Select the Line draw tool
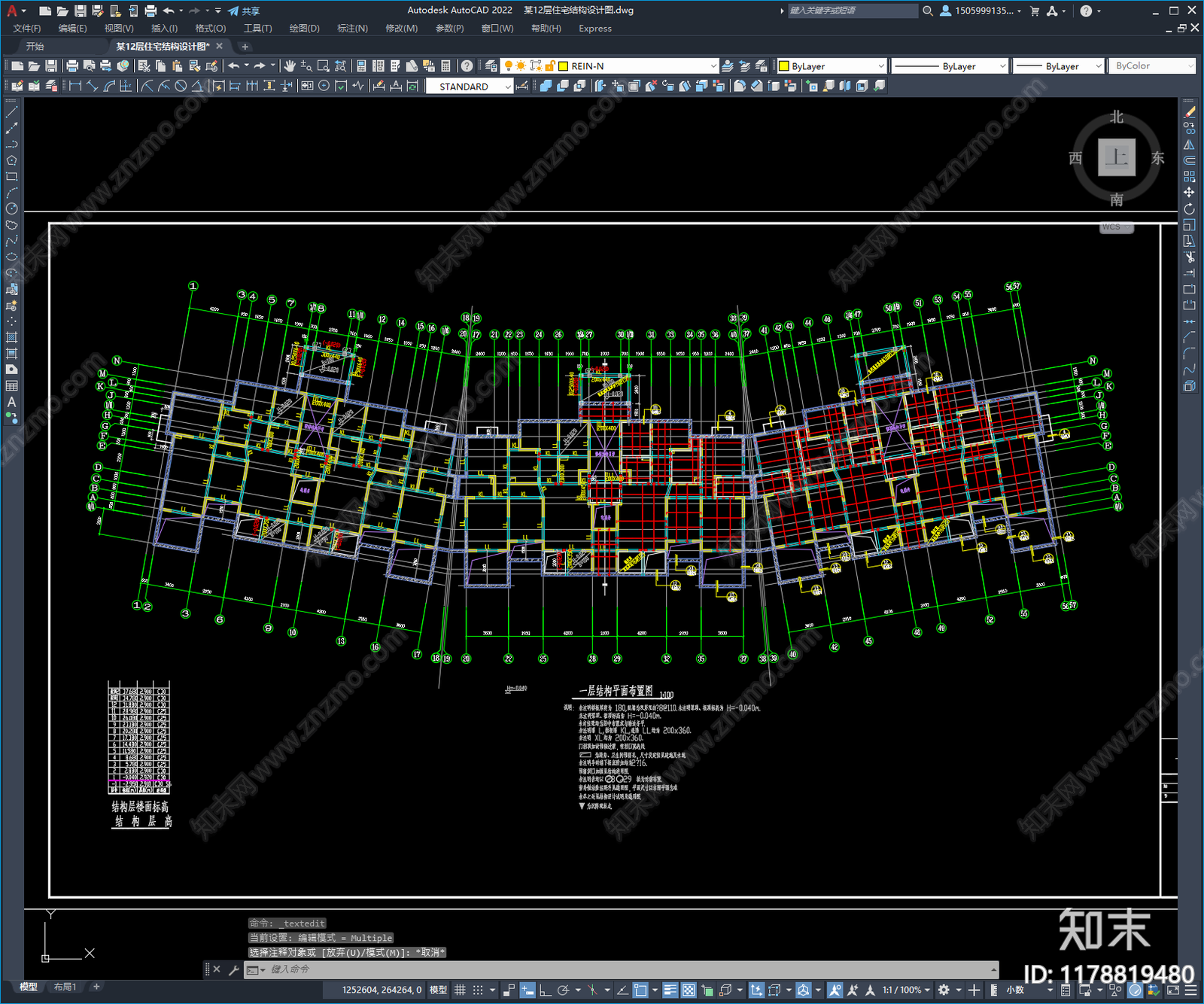This screenshot has width=1204, height=1004. [11, 111]
